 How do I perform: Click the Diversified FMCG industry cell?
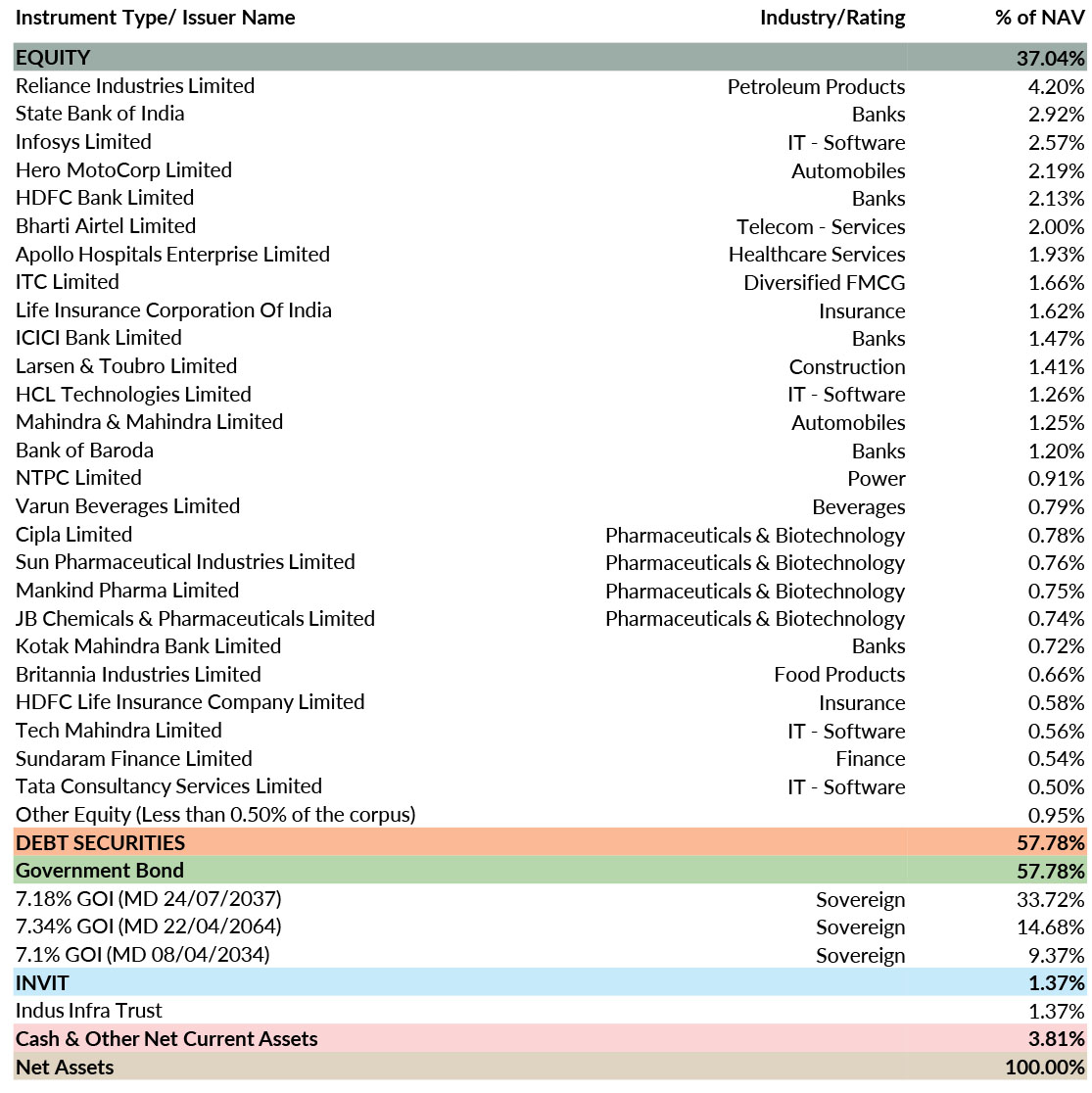click(824, 283)
